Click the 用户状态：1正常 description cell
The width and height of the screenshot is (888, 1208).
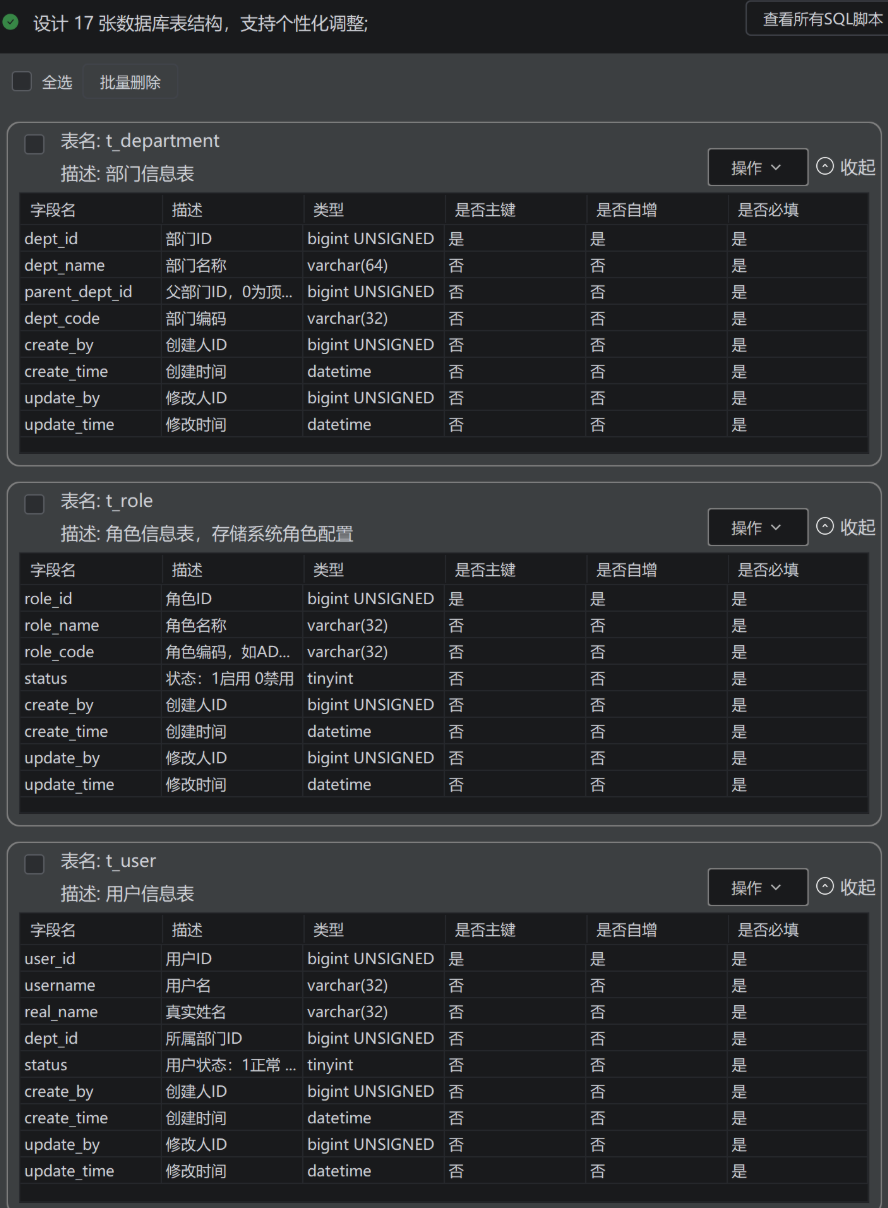pyautogui.click(x=231, y=1065)
